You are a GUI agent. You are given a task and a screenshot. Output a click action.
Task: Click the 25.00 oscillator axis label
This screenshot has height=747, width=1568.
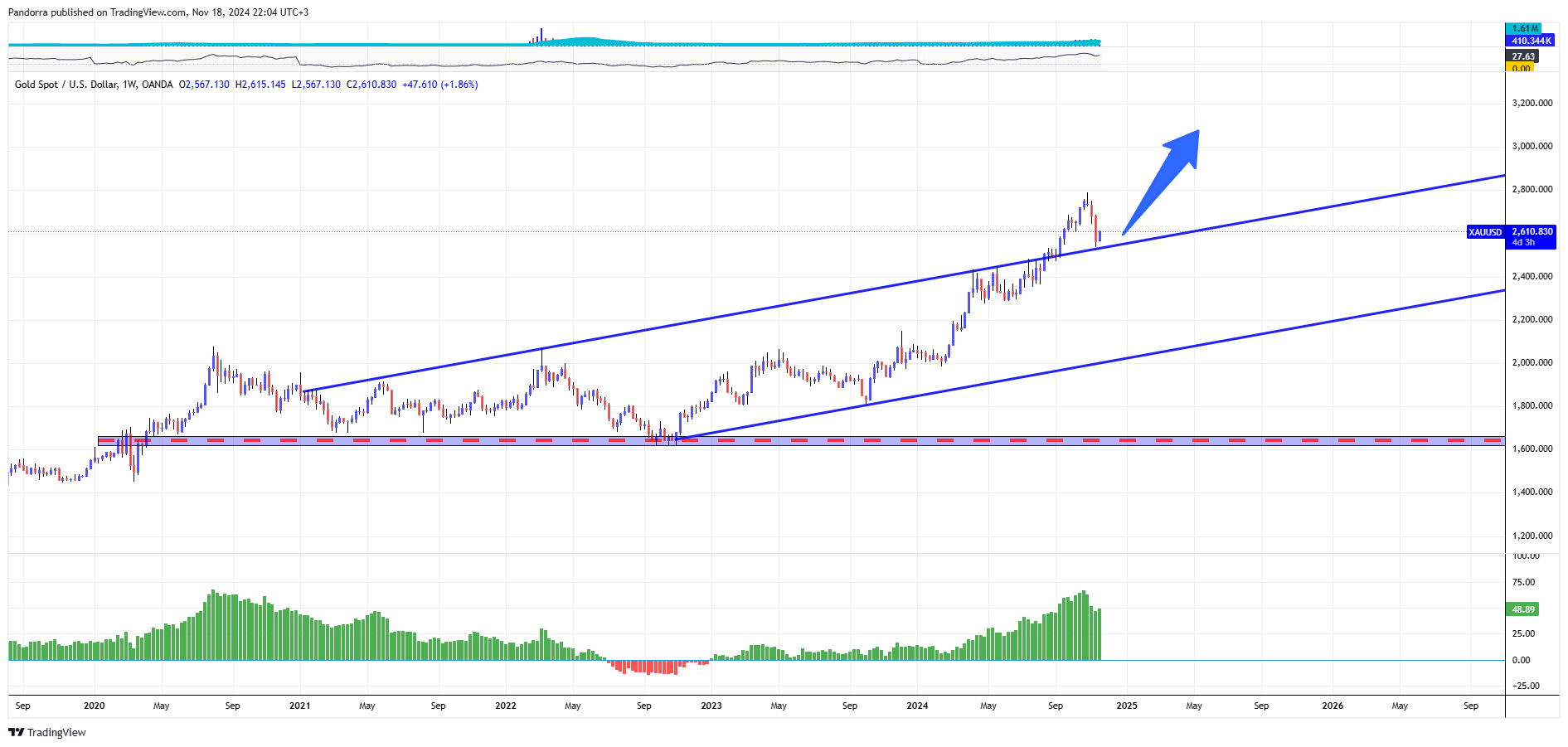1524,634
